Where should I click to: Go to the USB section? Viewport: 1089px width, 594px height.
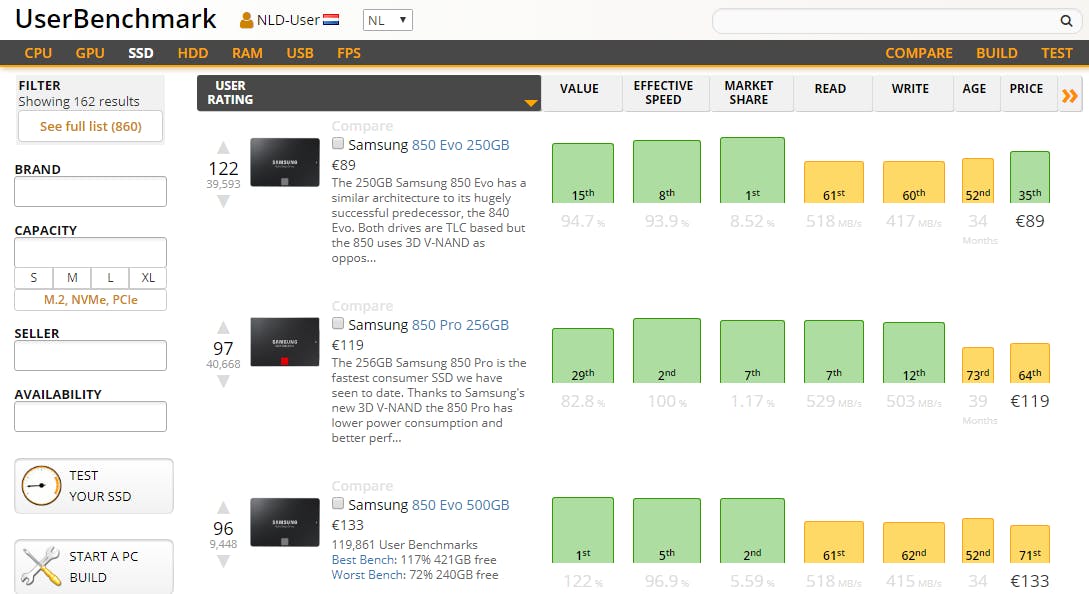click(300, 53)
